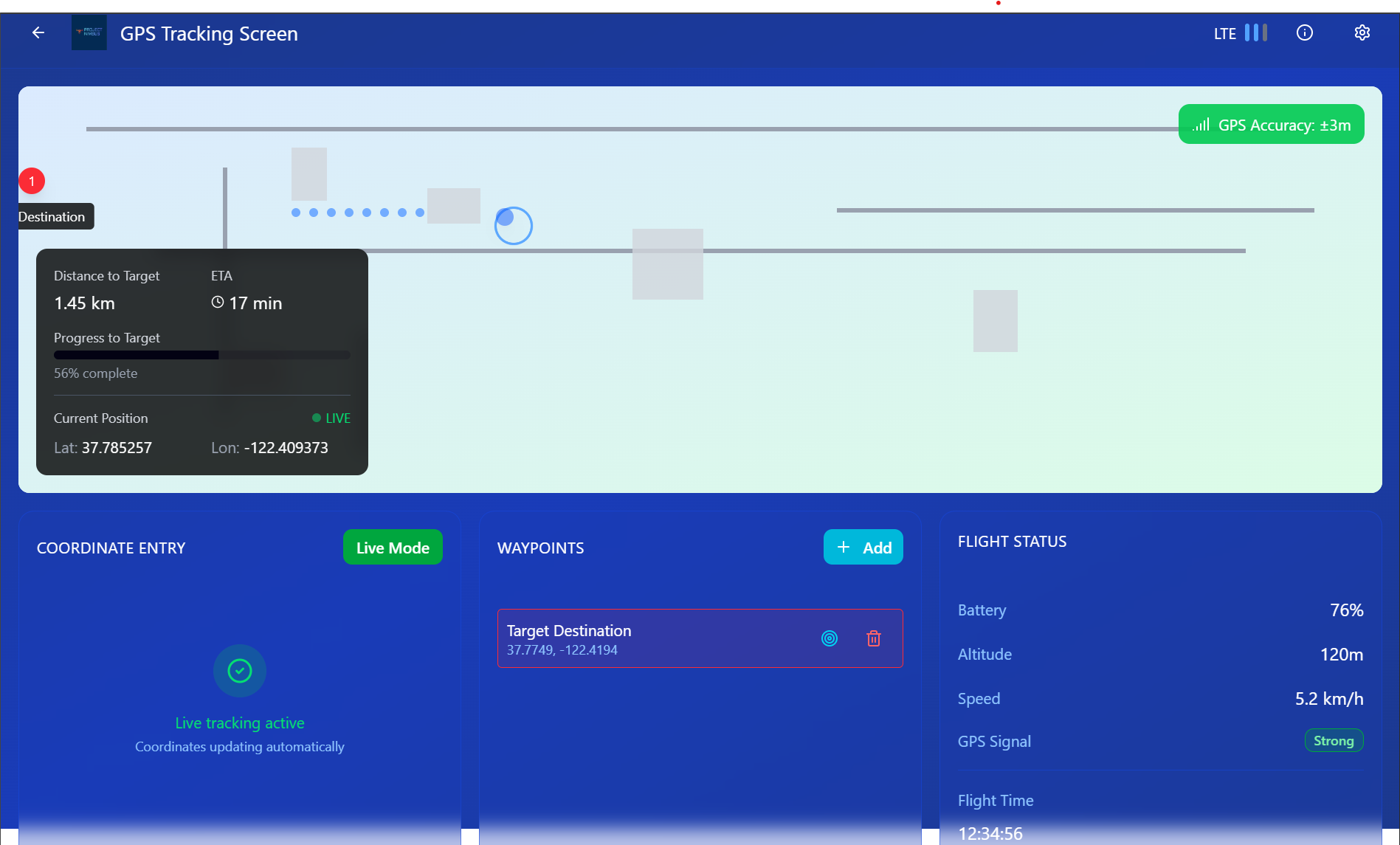Click the latitude value 37.785257
This screenshot has width=1400, height=845.
pos(117,448)
